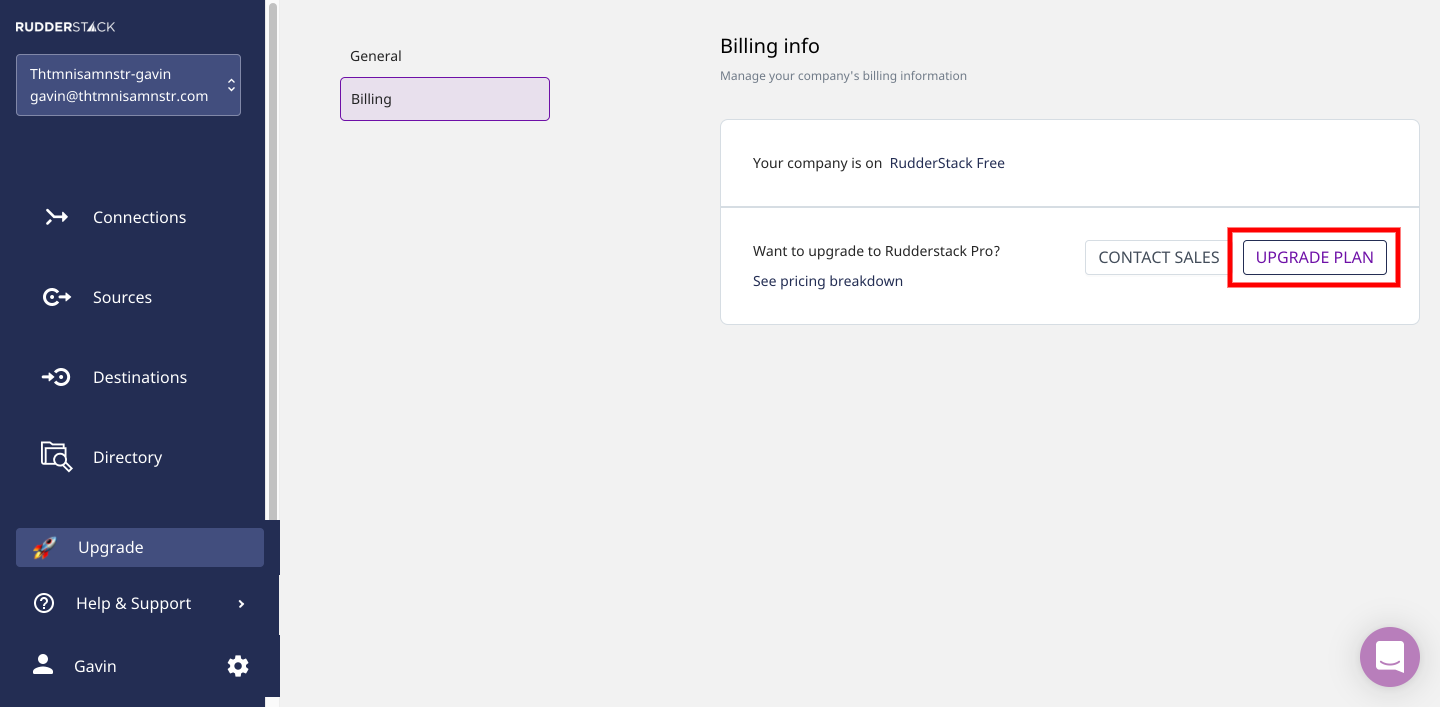Open the chat support bubble
The width and height of the screenshot is (1440, 707).
[1390, 657]
